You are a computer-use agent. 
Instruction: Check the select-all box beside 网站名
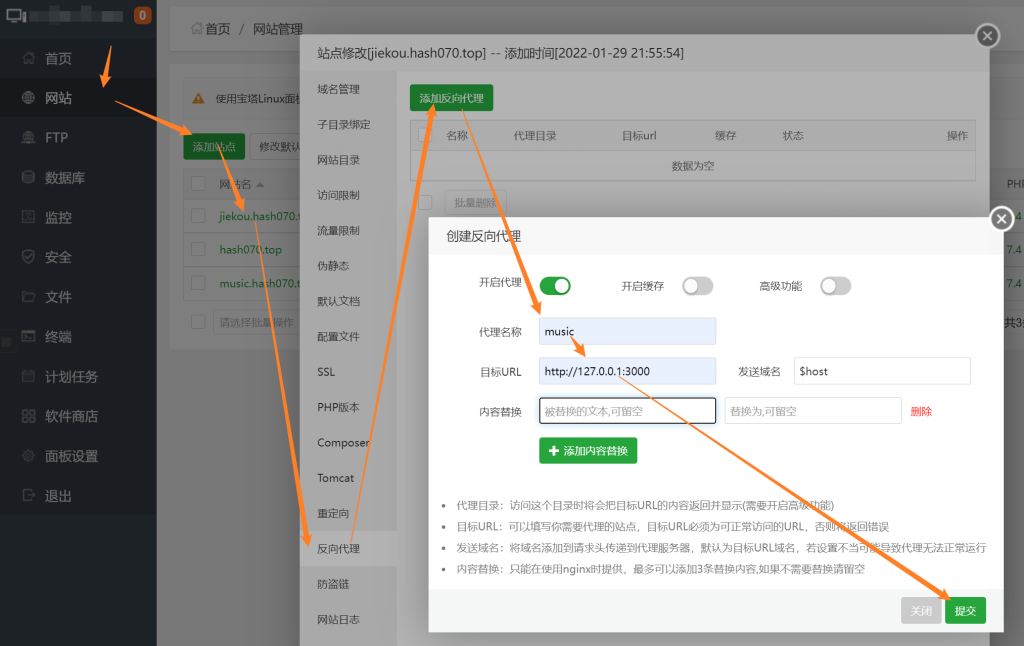199,184
